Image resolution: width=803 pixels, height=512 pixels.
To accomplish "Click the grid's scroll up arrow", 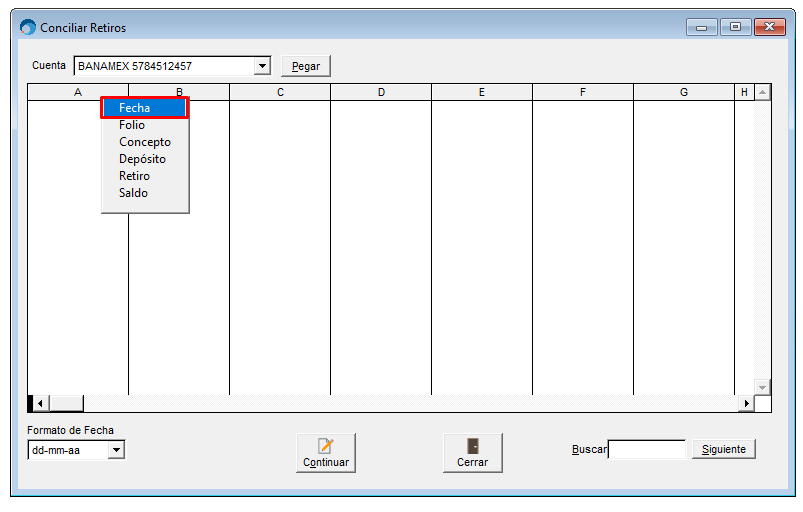I will (x=763, y=93).
